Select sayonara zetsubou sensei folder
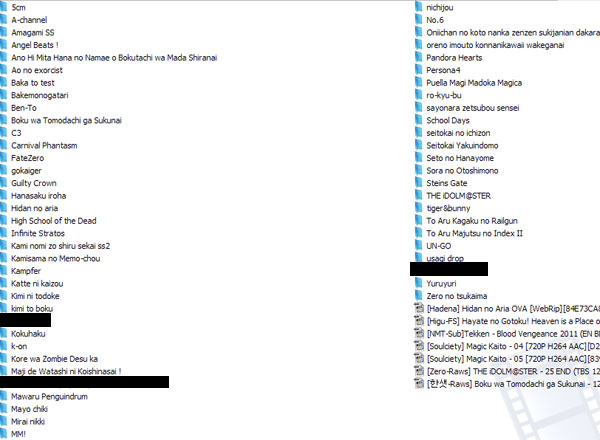 click(x=473, y=108)
